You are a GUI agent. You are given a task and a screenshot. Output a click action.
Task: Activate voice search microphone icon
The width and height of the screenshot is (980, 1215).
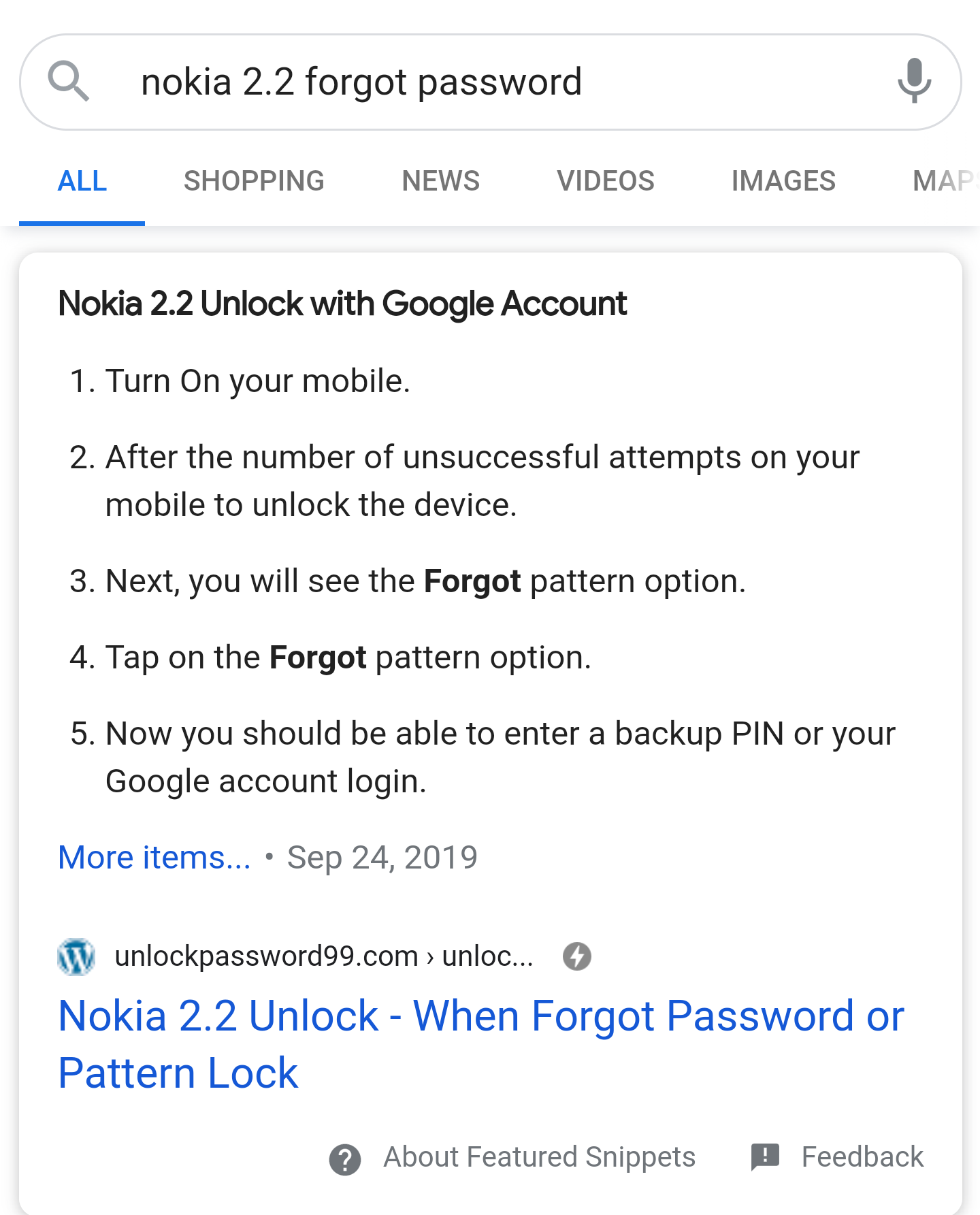(x=914, y=81)
